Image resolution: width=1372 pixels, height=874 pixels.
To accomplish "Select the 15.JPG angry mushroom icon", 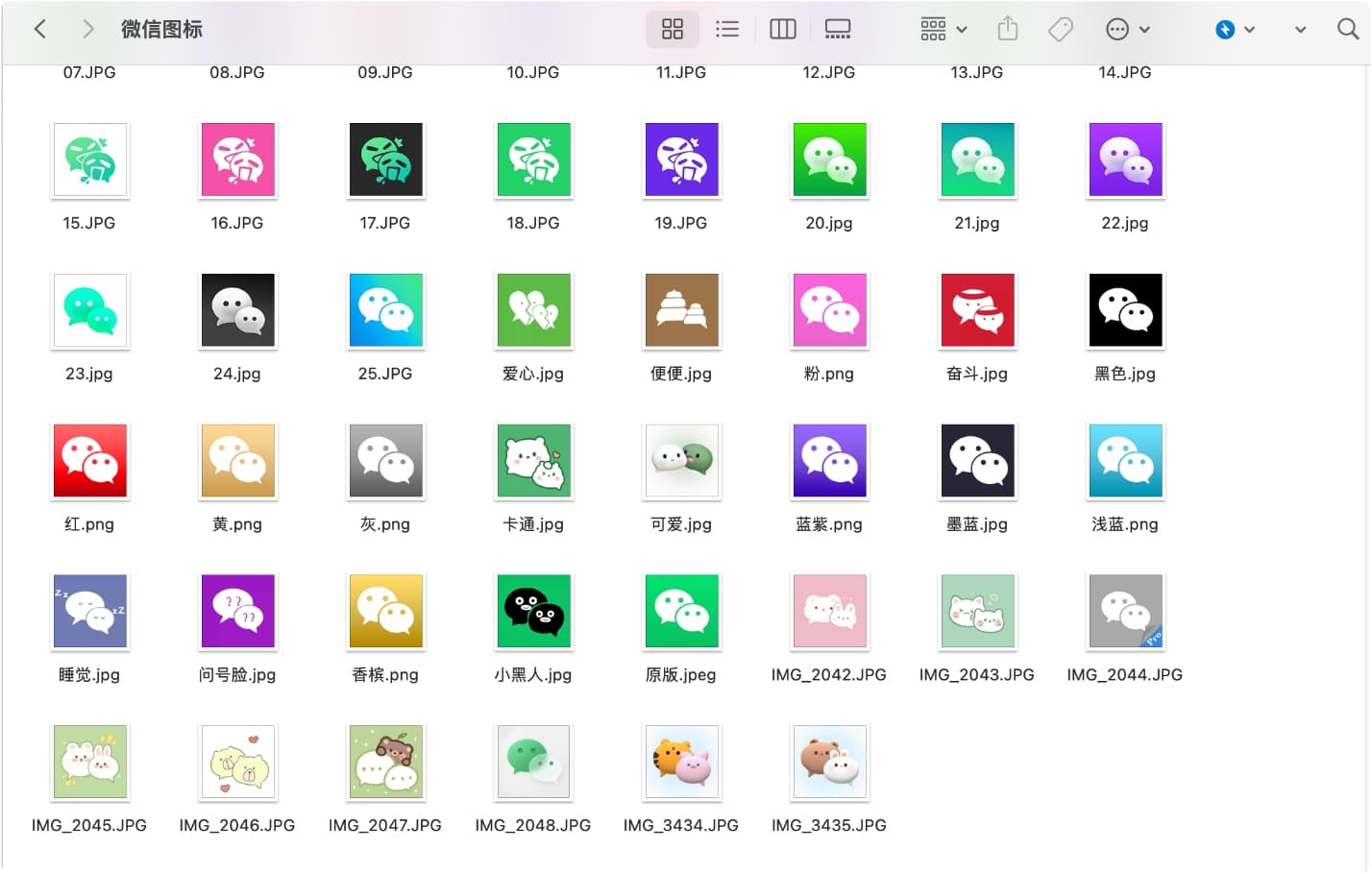I will coord(89,159).
